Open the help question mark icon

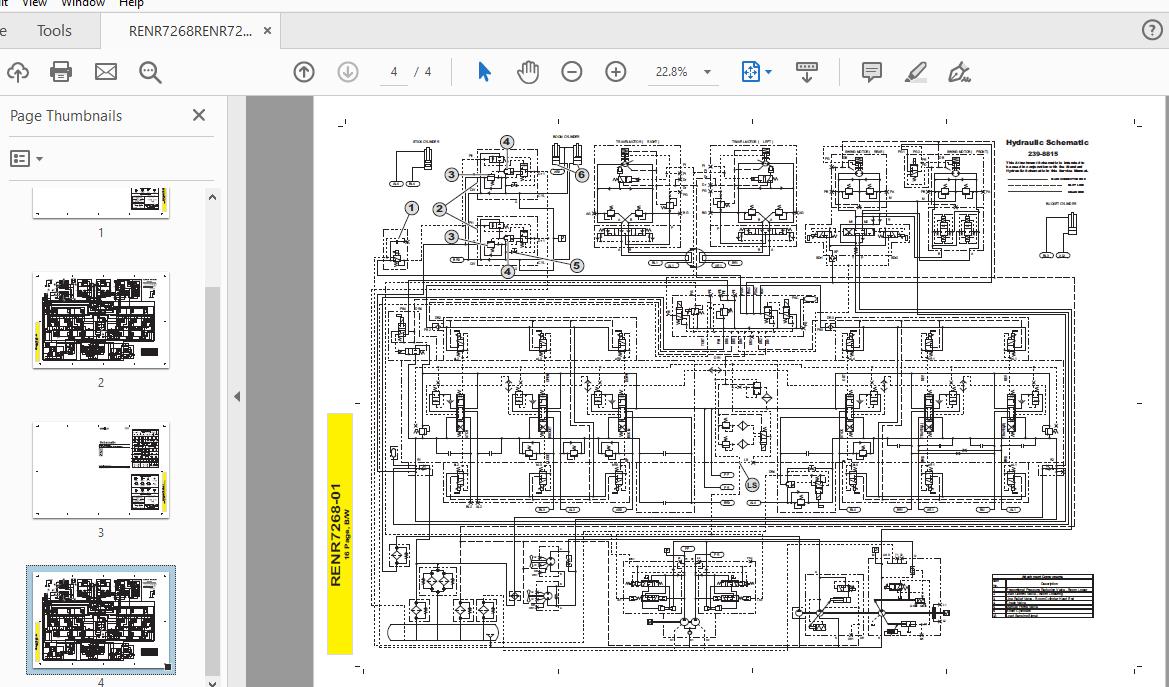pos(1153,30)
